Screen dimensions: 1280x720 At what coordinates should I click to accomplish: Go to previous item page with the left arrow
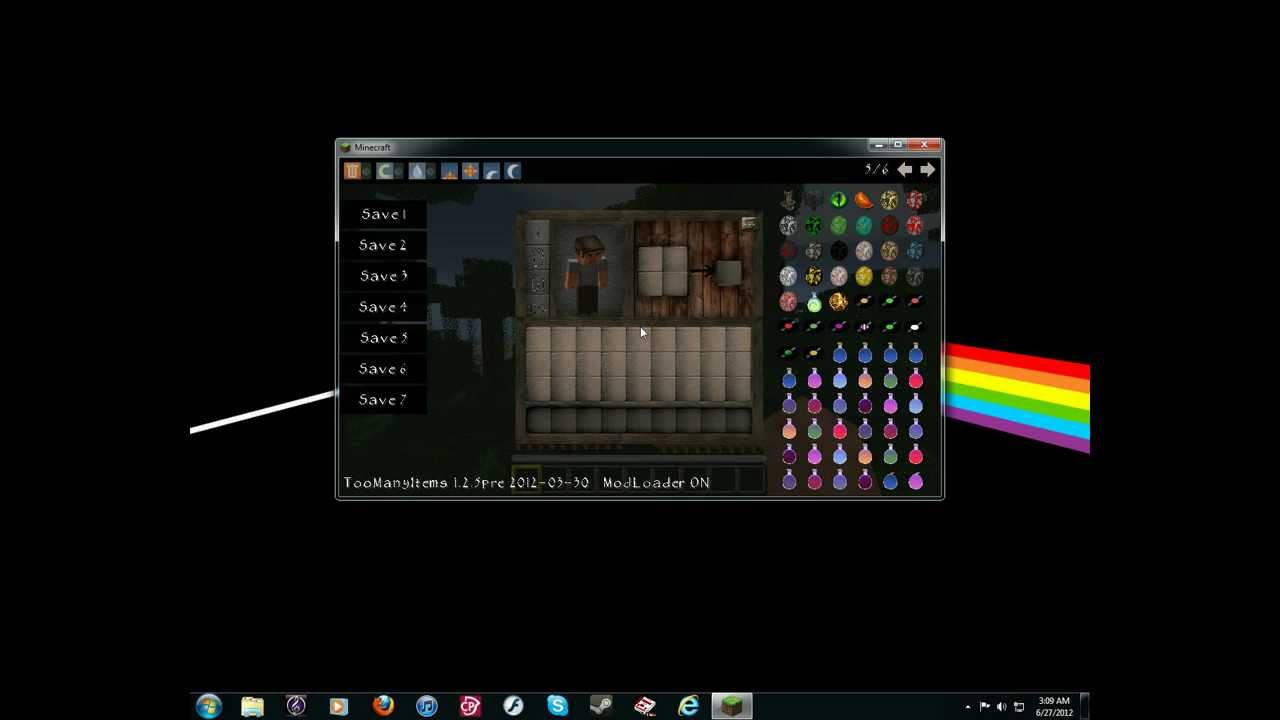pyautogui.click(x=904, y=170)
